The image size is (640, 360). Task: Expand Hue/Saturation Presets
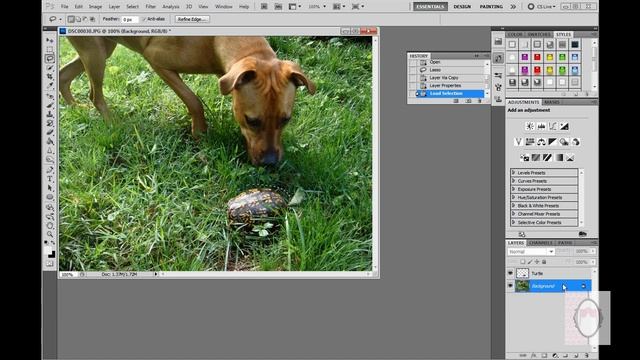(x=513, y=198)
